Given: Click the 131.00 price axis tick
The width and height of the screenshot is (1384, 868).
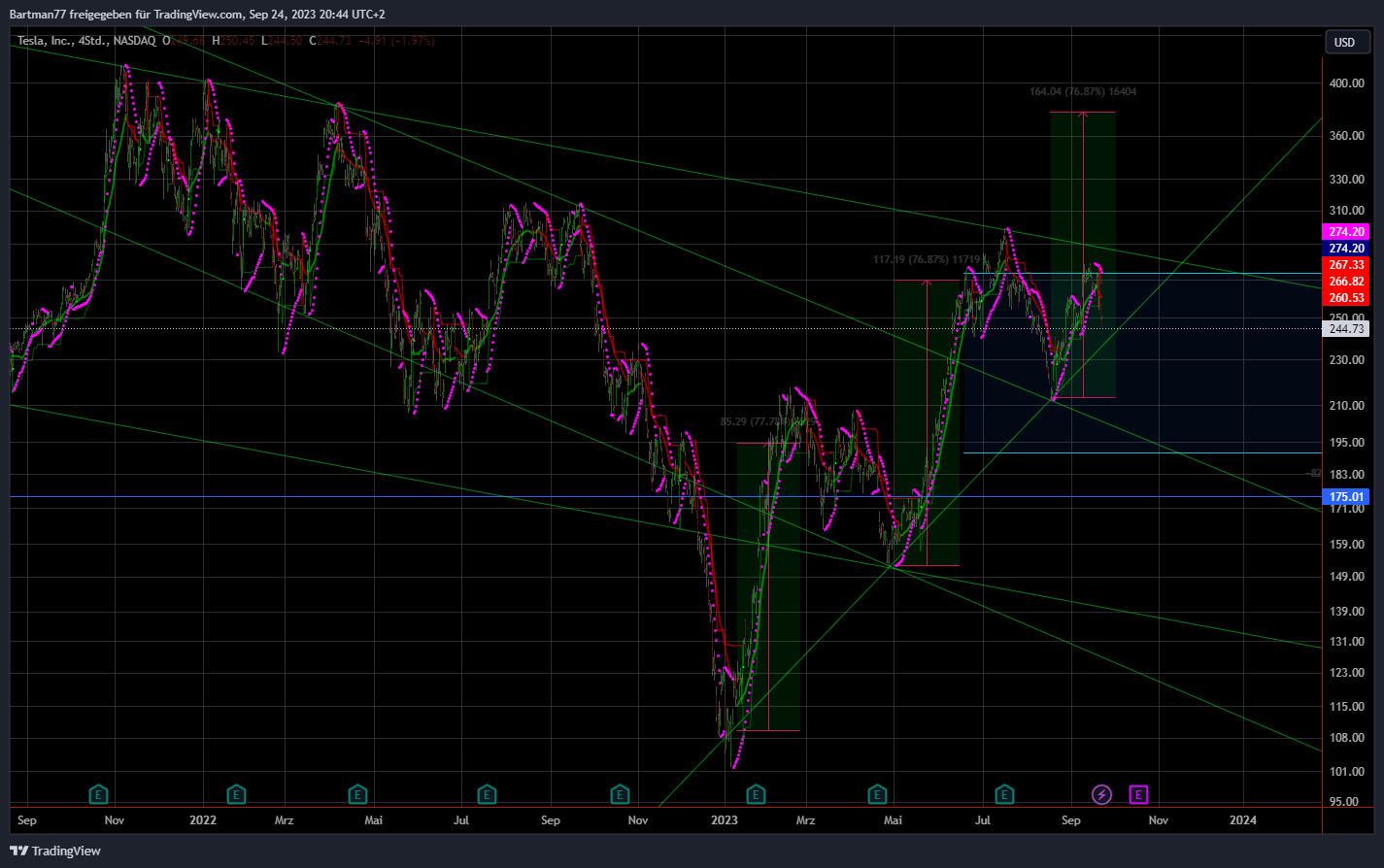Looking at the screenshot, I should pyautogui.click(x=1347, y=642).
